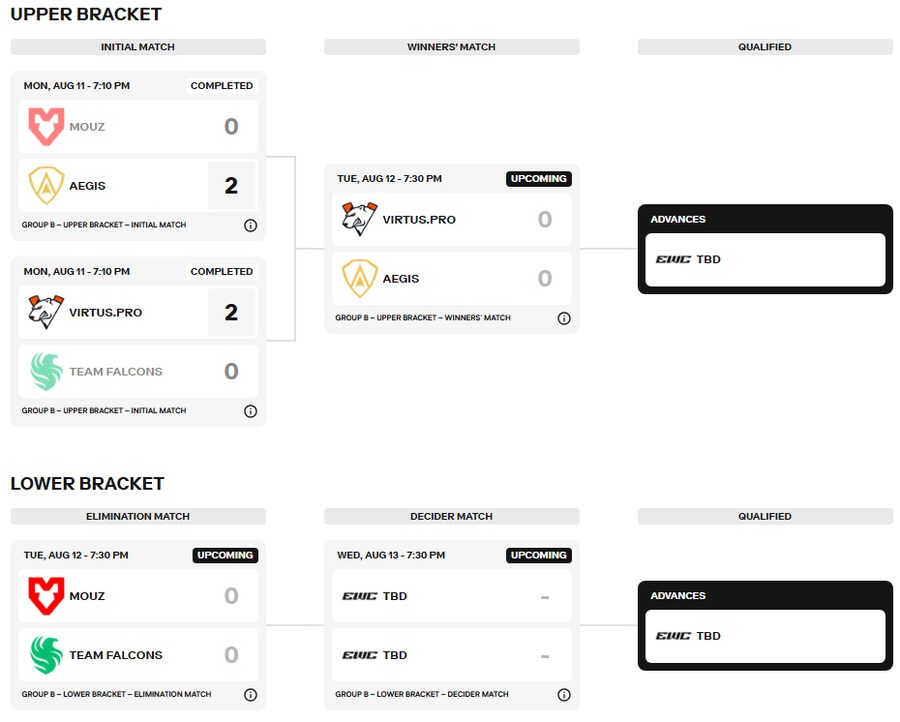The image size is (900, 722).
Task: Select the Initial Match column header
Action: [x=138, y=47]
